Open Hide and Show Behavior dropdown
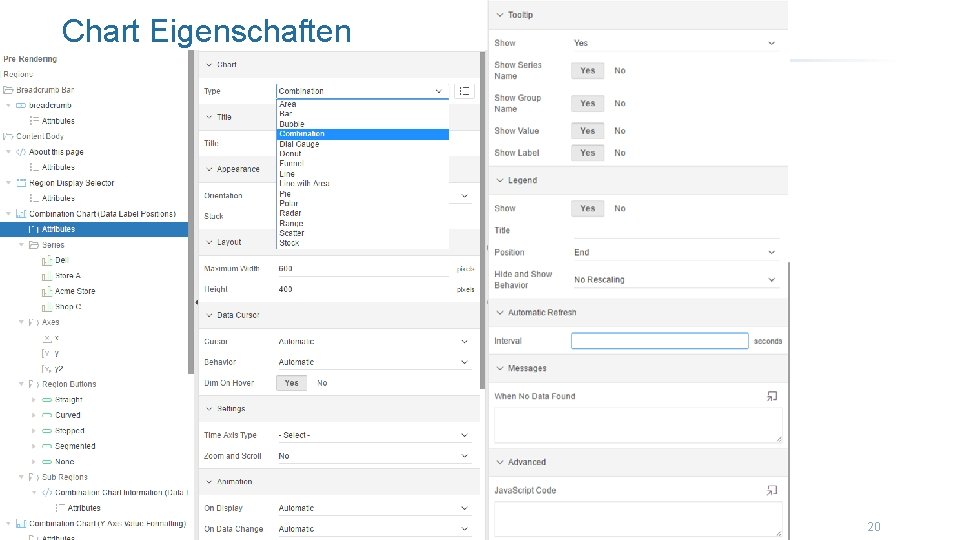This screenshot has width=960, height=540. [675, 280]
